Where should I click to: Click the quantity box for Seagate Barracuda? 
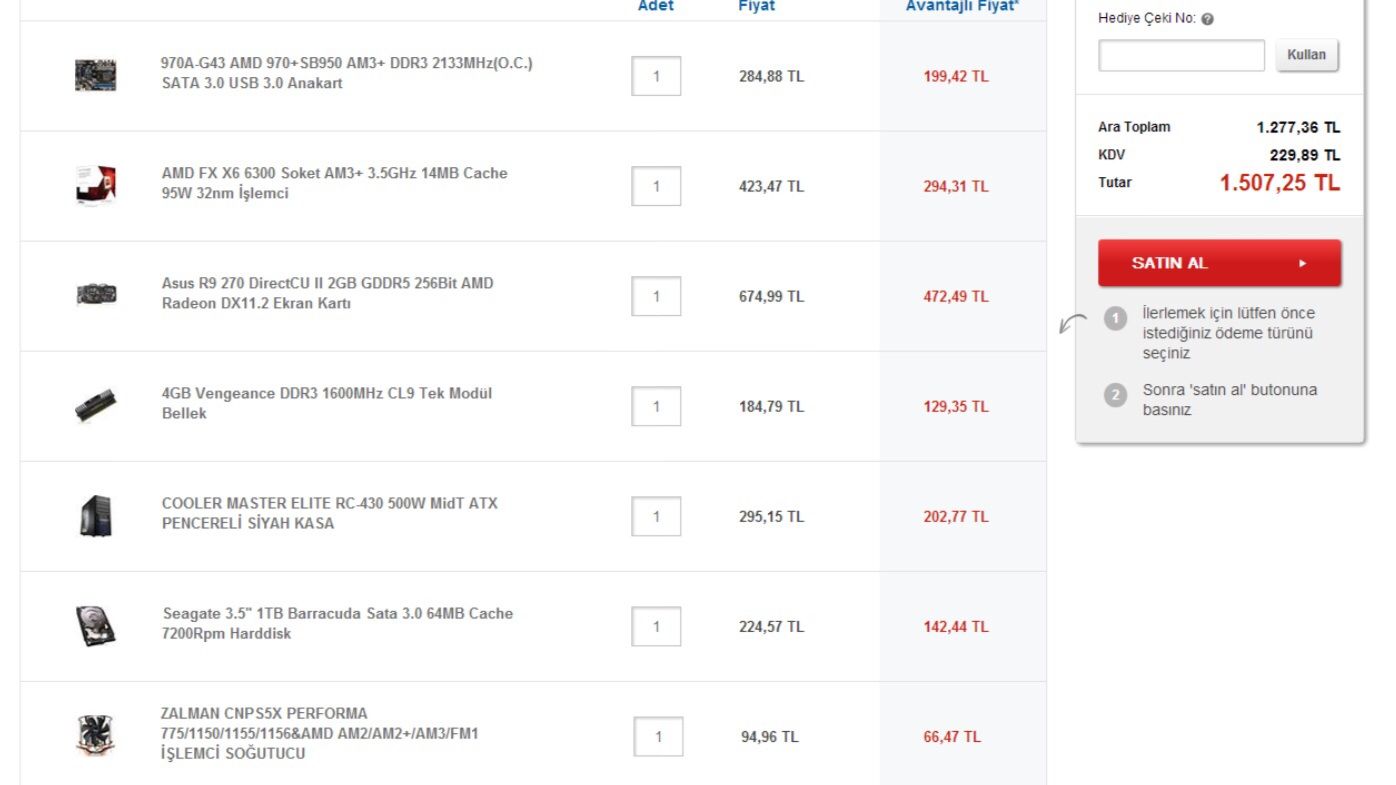coord(656,626)
